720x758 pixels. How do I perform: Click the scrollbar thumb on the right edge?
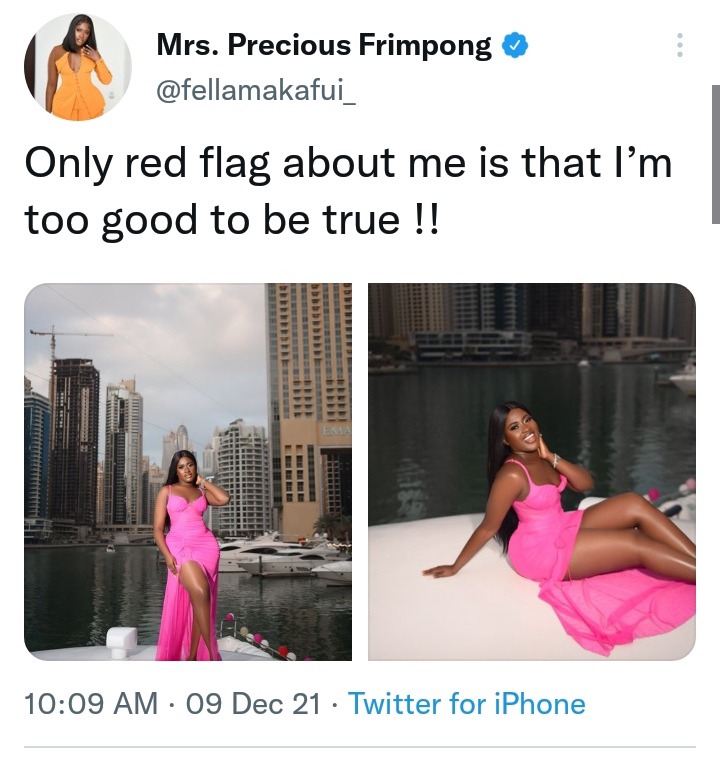coord(716,154)
